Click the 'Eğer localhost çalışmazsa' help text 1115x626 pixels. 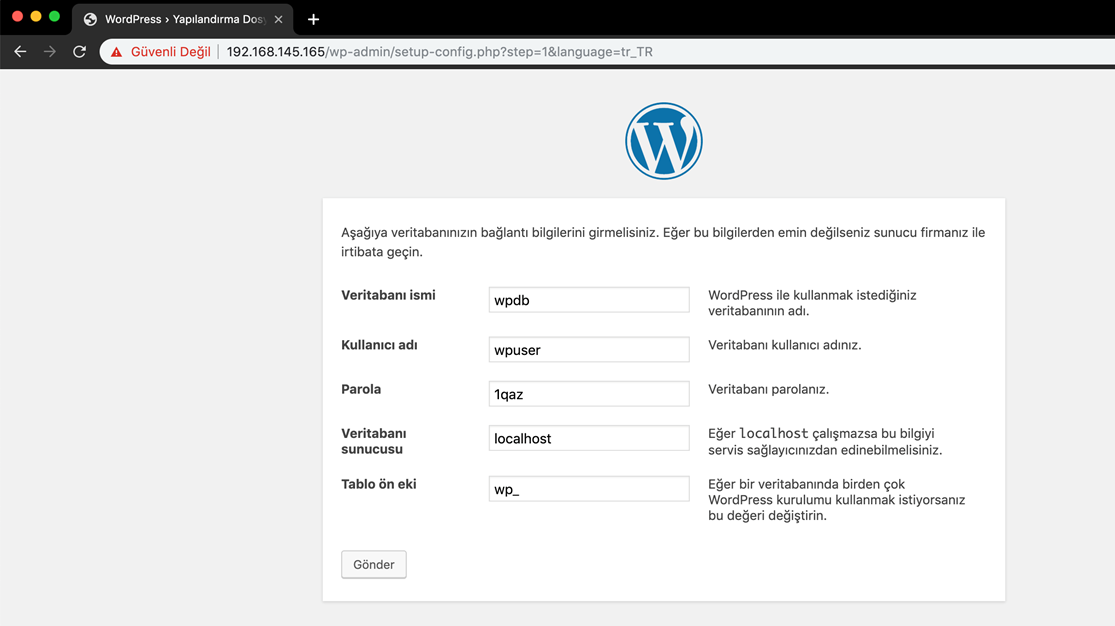pos(825,442)
